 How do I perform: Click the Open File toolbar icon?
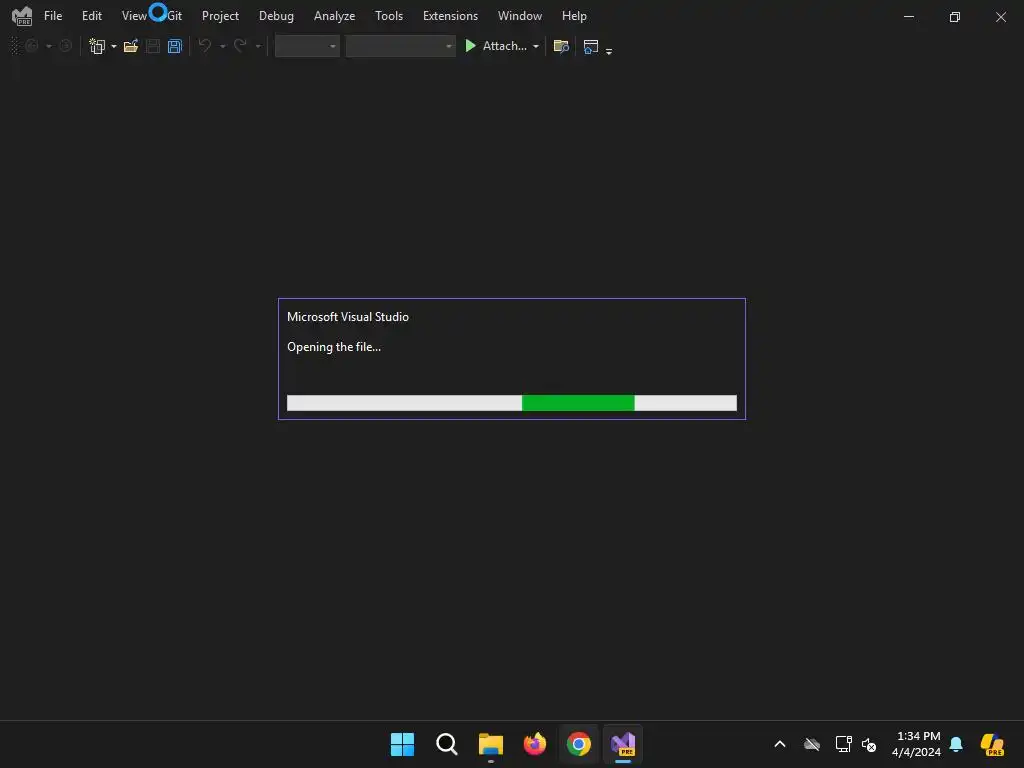(x=131, y=46)
